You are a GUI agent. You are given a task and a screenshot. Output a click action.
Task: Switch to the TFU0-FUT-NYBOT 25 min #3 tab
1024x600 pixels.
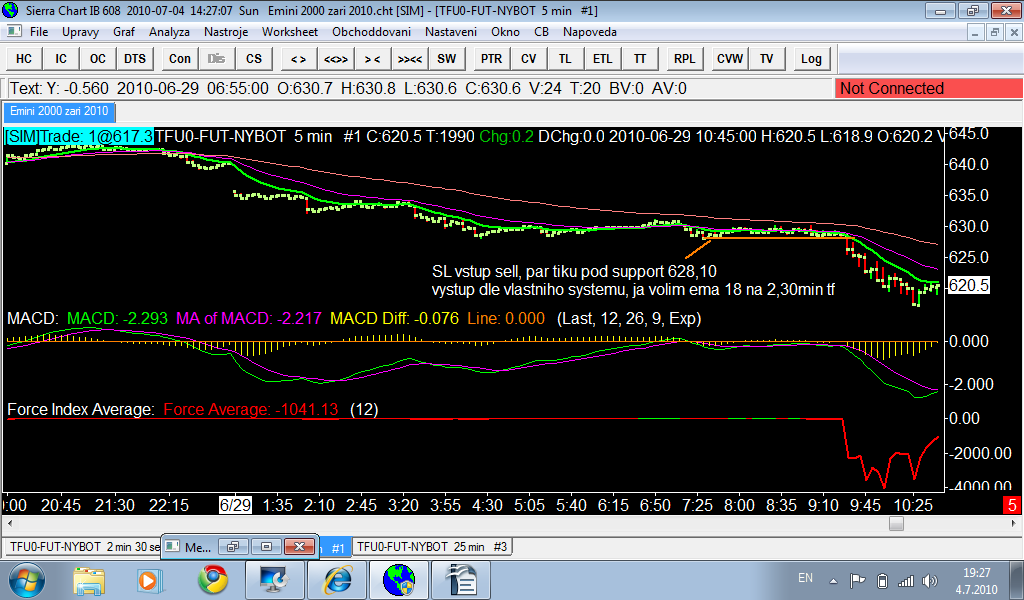point(433,547)
